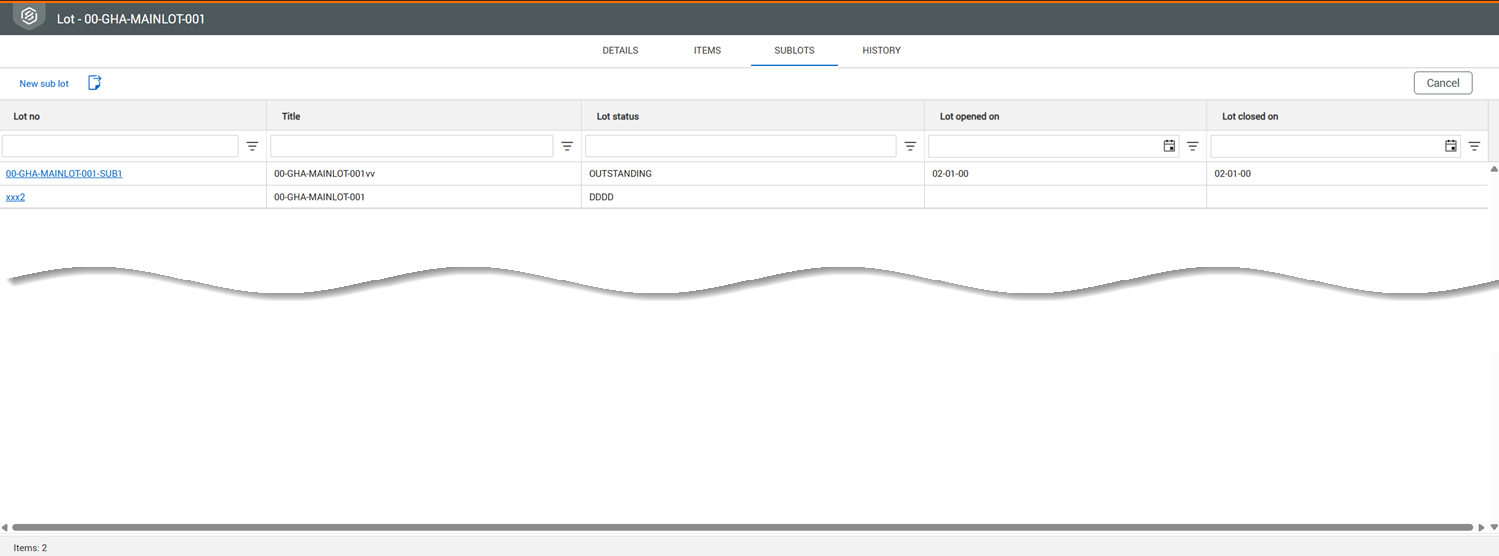The height and width of the screenshot is (556, 1499).
Task: Click the Lot no filter text field
Action: pyautogui.click(x=120, y=146)
